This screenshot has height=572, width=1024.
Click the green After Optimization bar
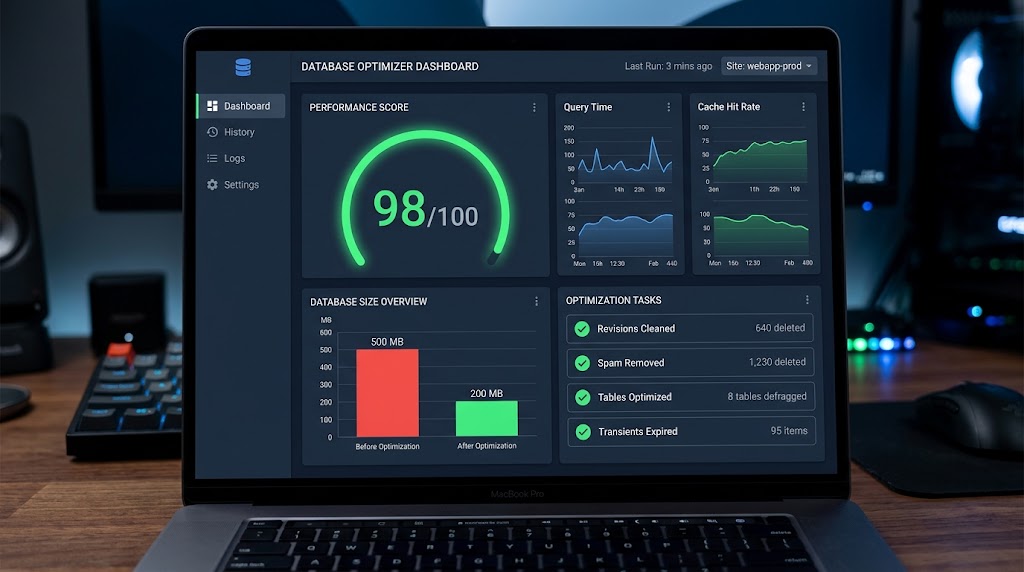click(x=487, y=418)
